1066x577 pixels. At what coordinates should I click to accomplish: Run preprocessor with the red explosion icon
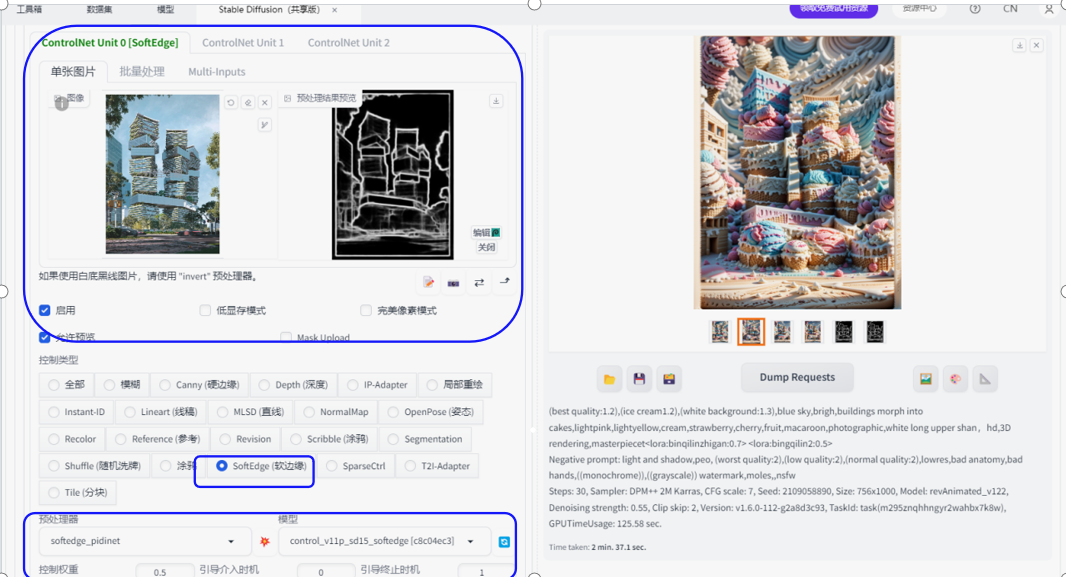[x=265, y=542]
